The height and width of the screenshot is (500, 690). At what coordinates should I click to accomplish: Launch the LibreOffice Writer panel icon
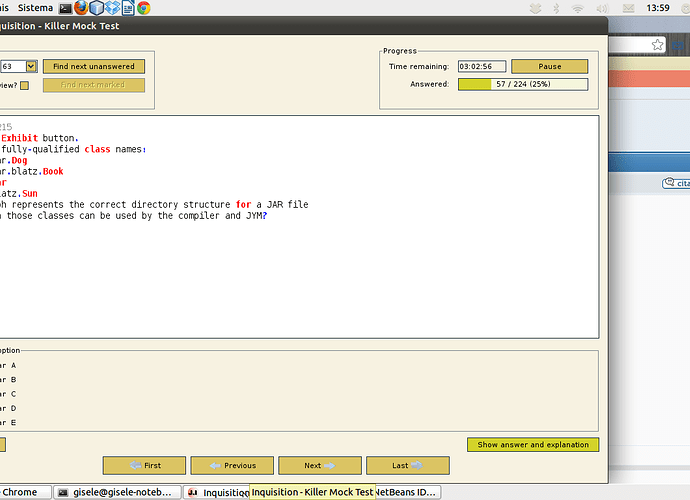coord(128,7)
